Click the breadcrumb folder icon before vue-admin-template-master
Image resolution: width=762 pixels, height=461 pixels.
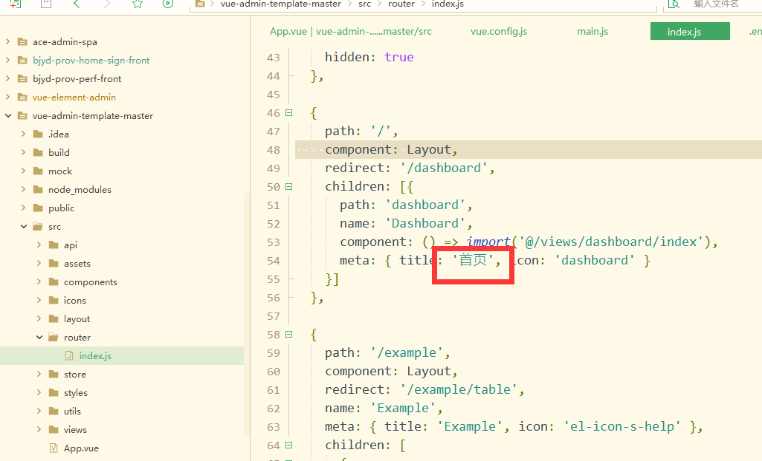coord(200,4)
